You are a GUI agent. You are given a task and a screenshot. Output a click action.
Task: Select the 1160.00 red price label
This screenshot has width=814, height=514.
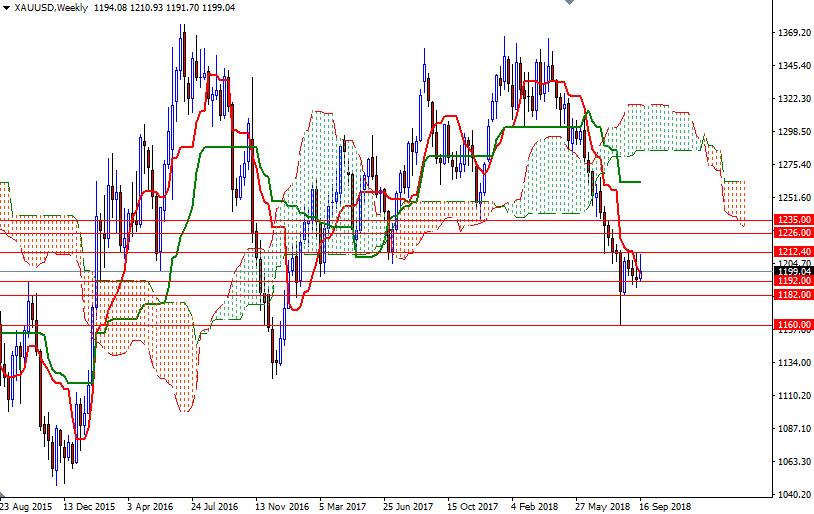click(x=792, y=325)
